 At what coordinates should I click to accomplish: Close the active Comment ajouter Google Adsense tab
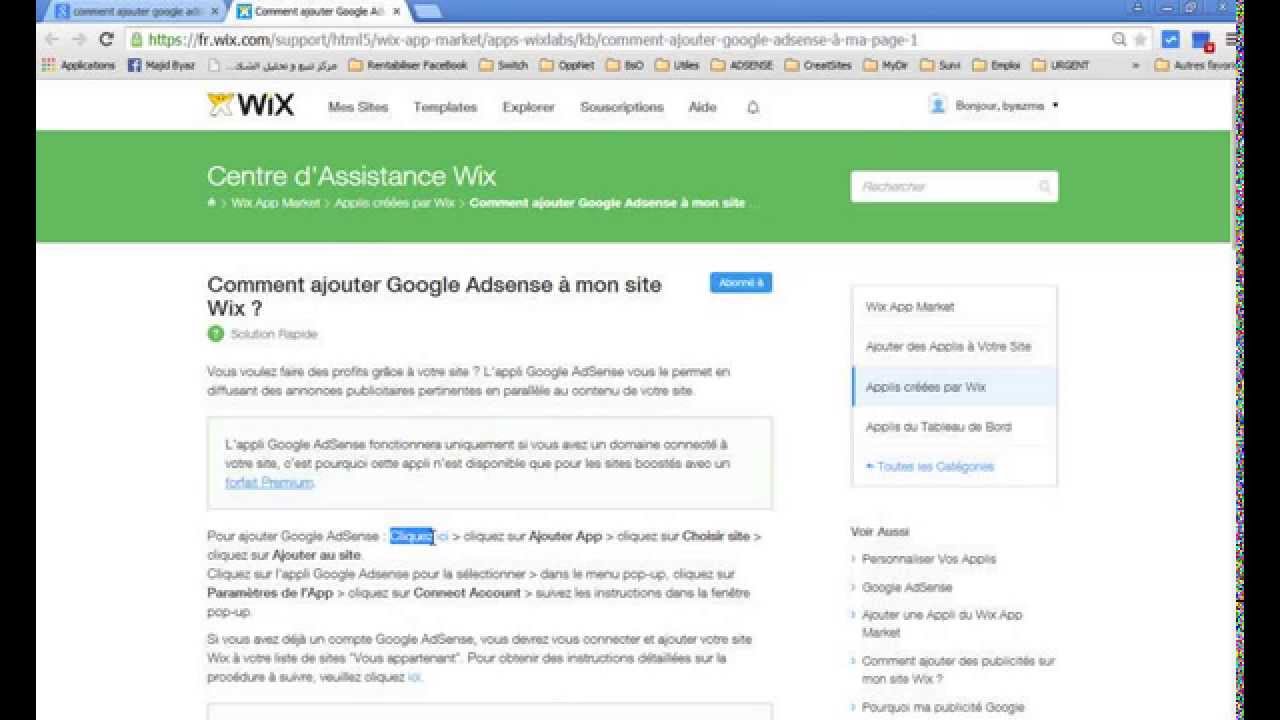pyautogui.click(x=397, y=12)
